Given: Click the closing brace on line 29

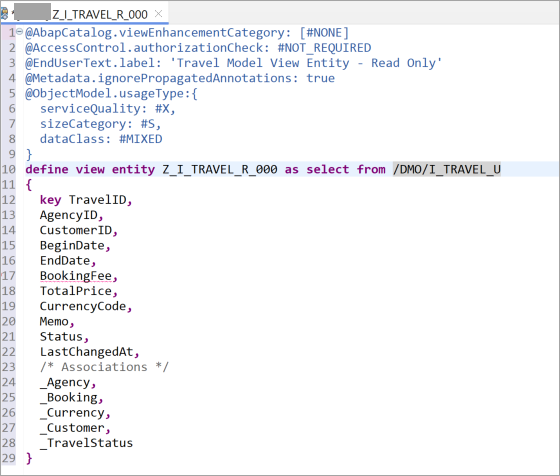Looking at the screenshot, I should (x=29, y=458).
